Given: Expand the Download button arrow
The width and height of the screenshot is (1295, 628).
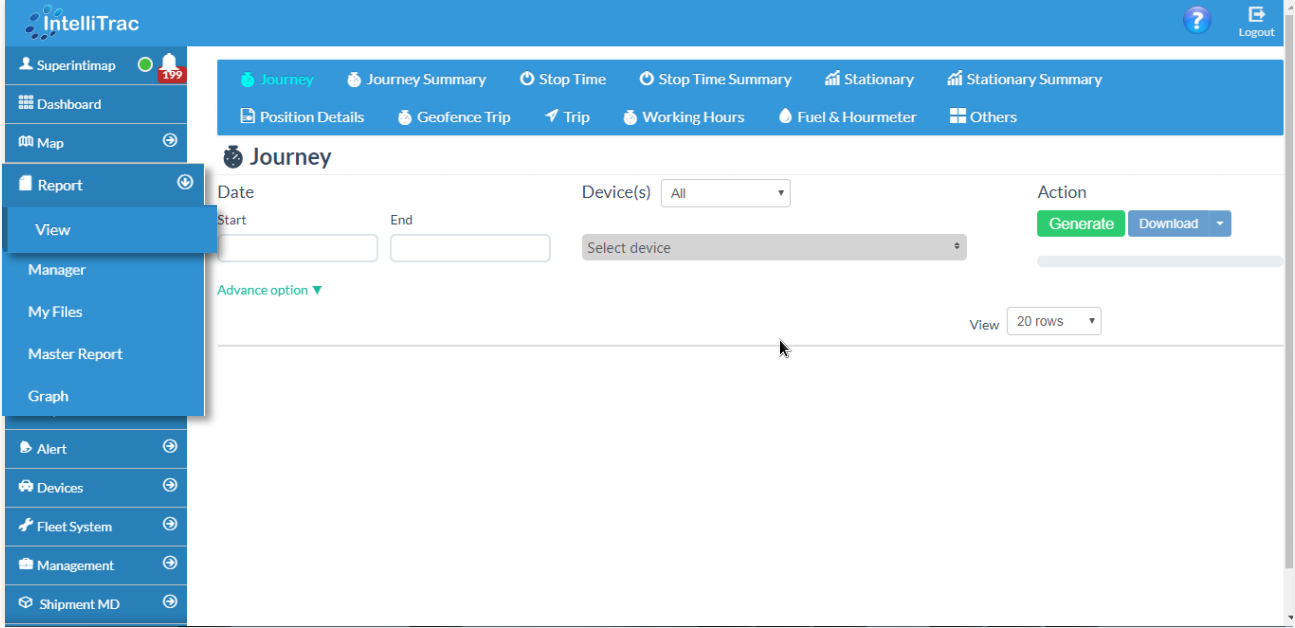Looking at the screenshot, I should coord(1219,224).
